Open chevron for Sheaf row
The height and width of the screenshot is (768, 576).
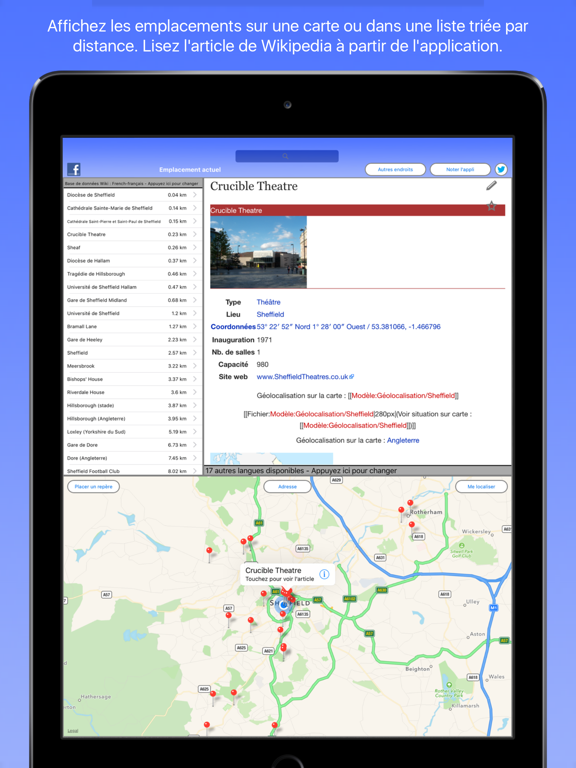tap(195, 247)
